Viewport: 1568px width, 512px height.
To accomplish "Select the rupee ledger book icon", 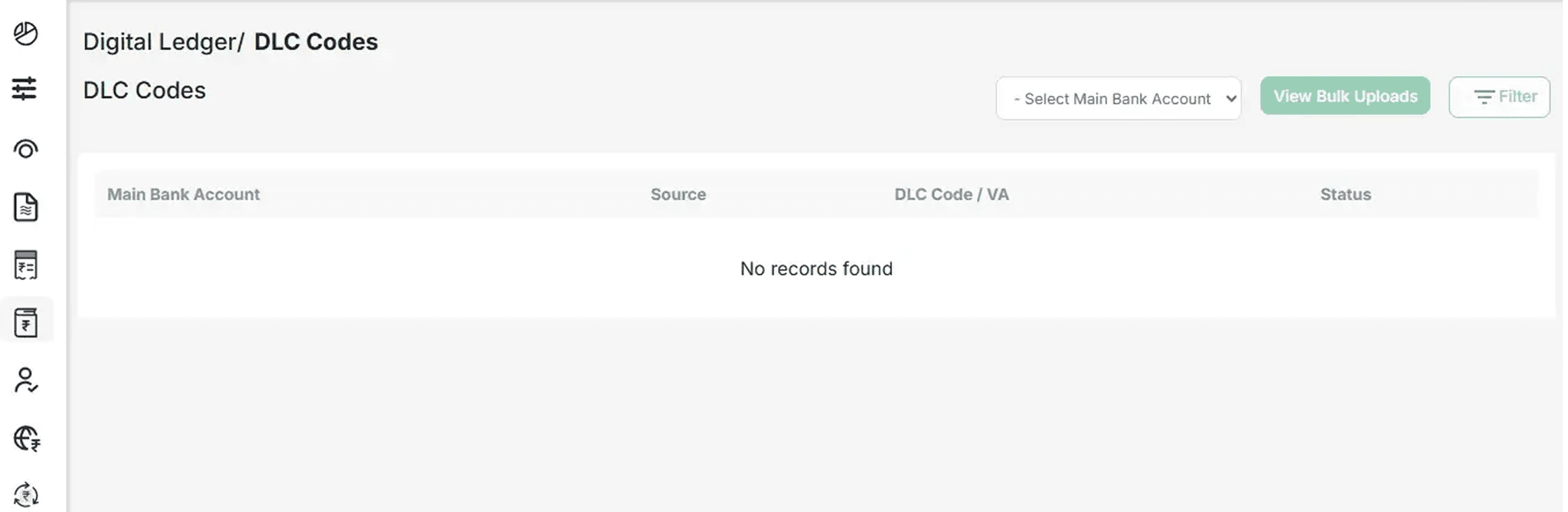I will [26, 323].
